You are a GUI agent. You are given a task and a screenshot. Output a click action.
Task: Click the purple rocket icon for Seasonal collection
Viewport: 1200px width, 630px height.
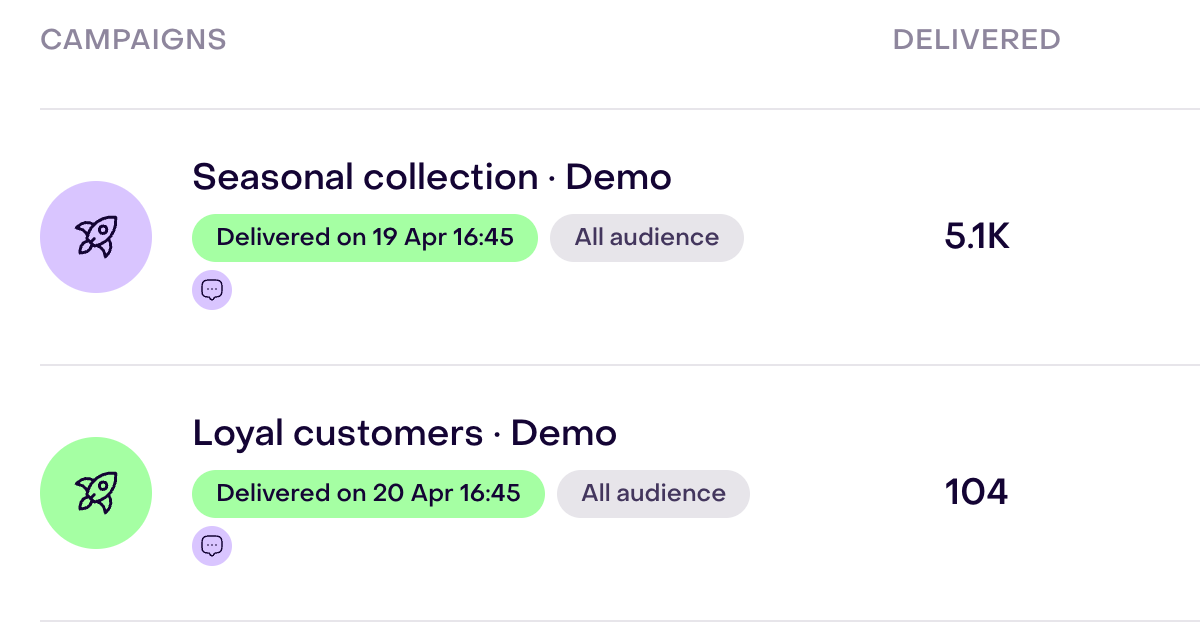point(96,237)
